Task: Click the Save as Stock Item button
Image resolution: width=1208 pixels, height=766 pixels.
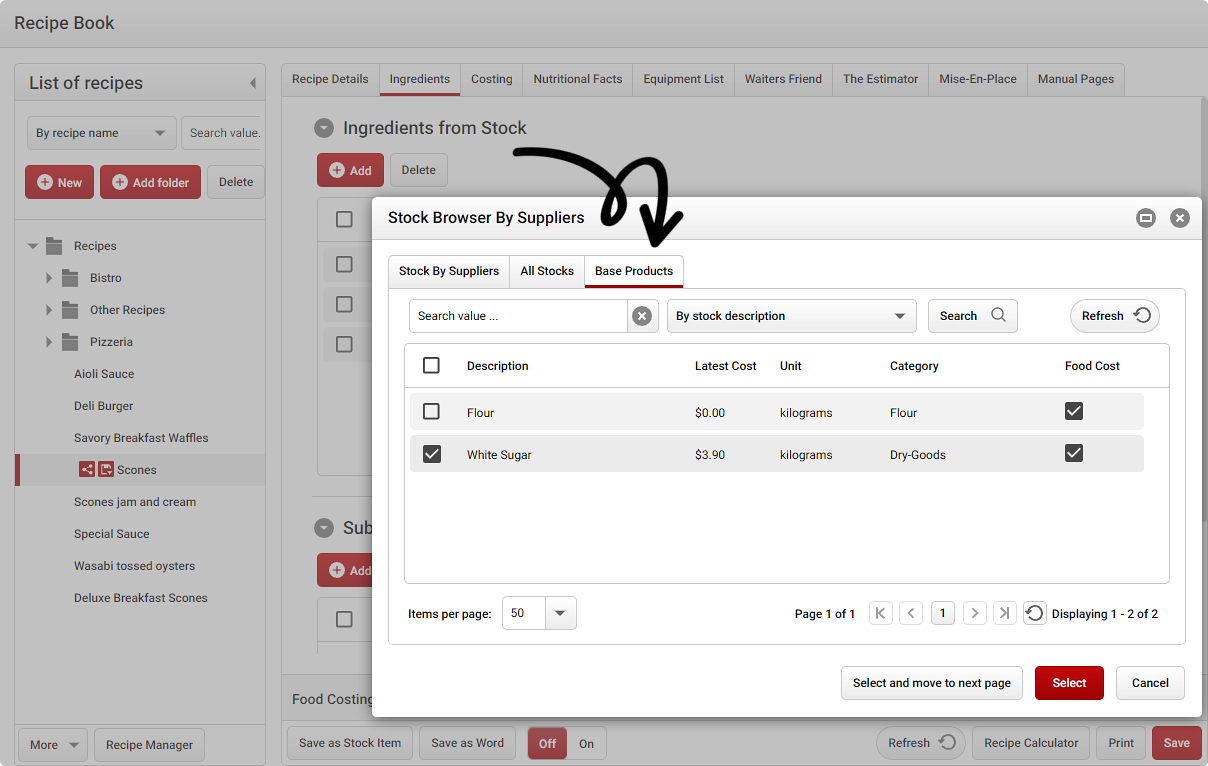Action: point(350,743)
